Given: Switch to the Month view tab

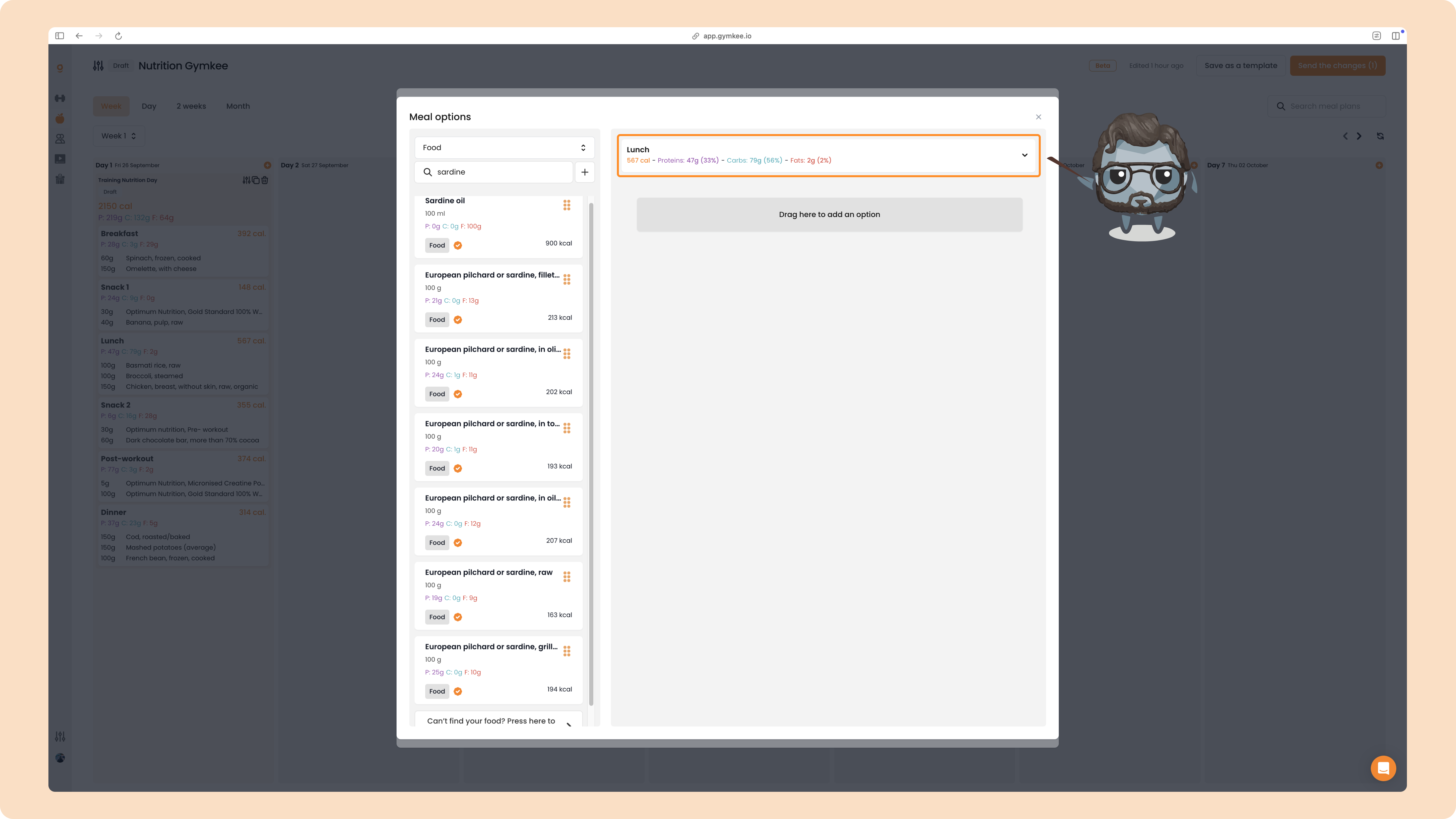Looking at the screenshot, I should click(238, 106).
